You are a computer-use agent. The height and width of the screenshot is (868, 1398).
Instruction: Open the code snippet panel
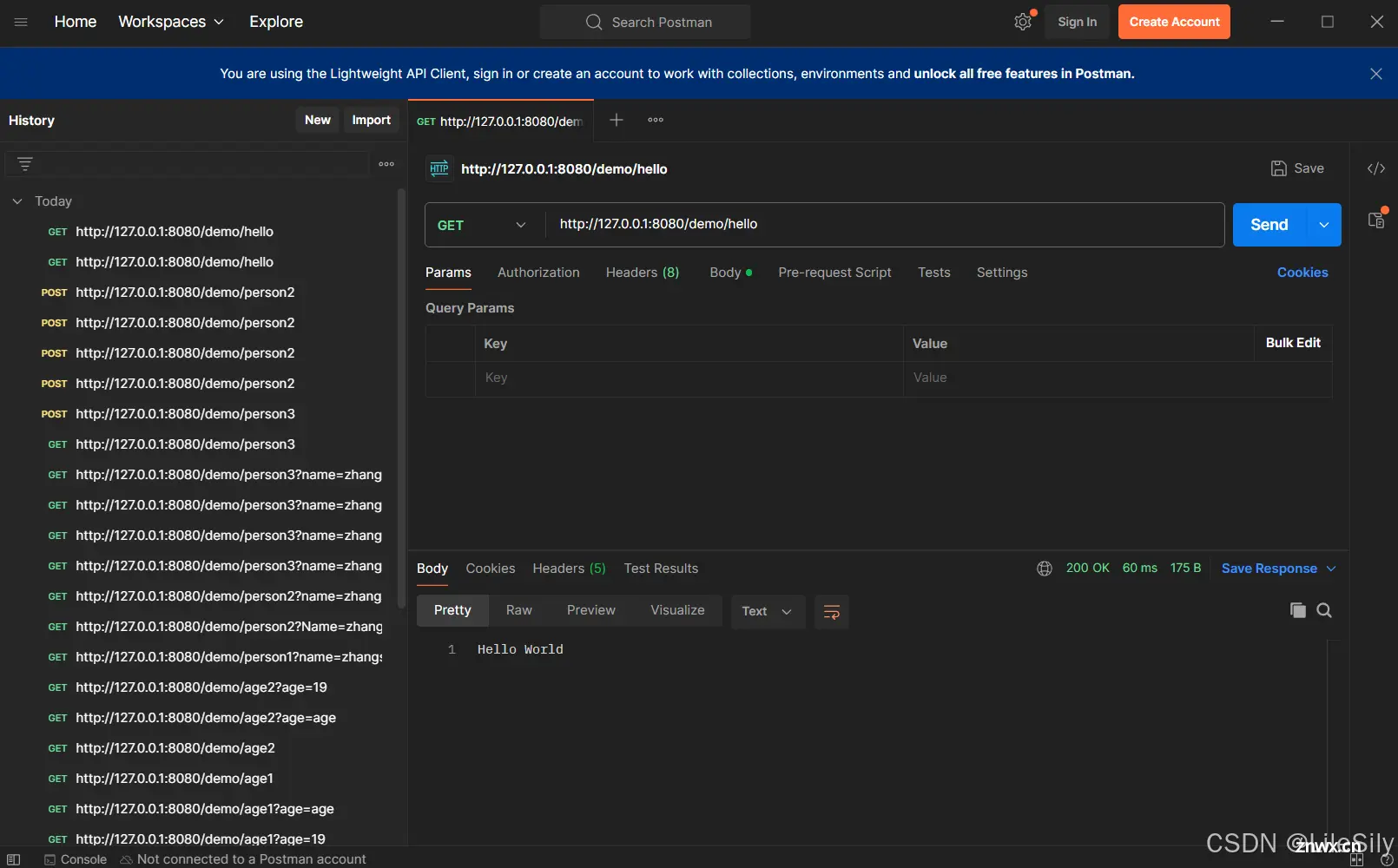1376,168
